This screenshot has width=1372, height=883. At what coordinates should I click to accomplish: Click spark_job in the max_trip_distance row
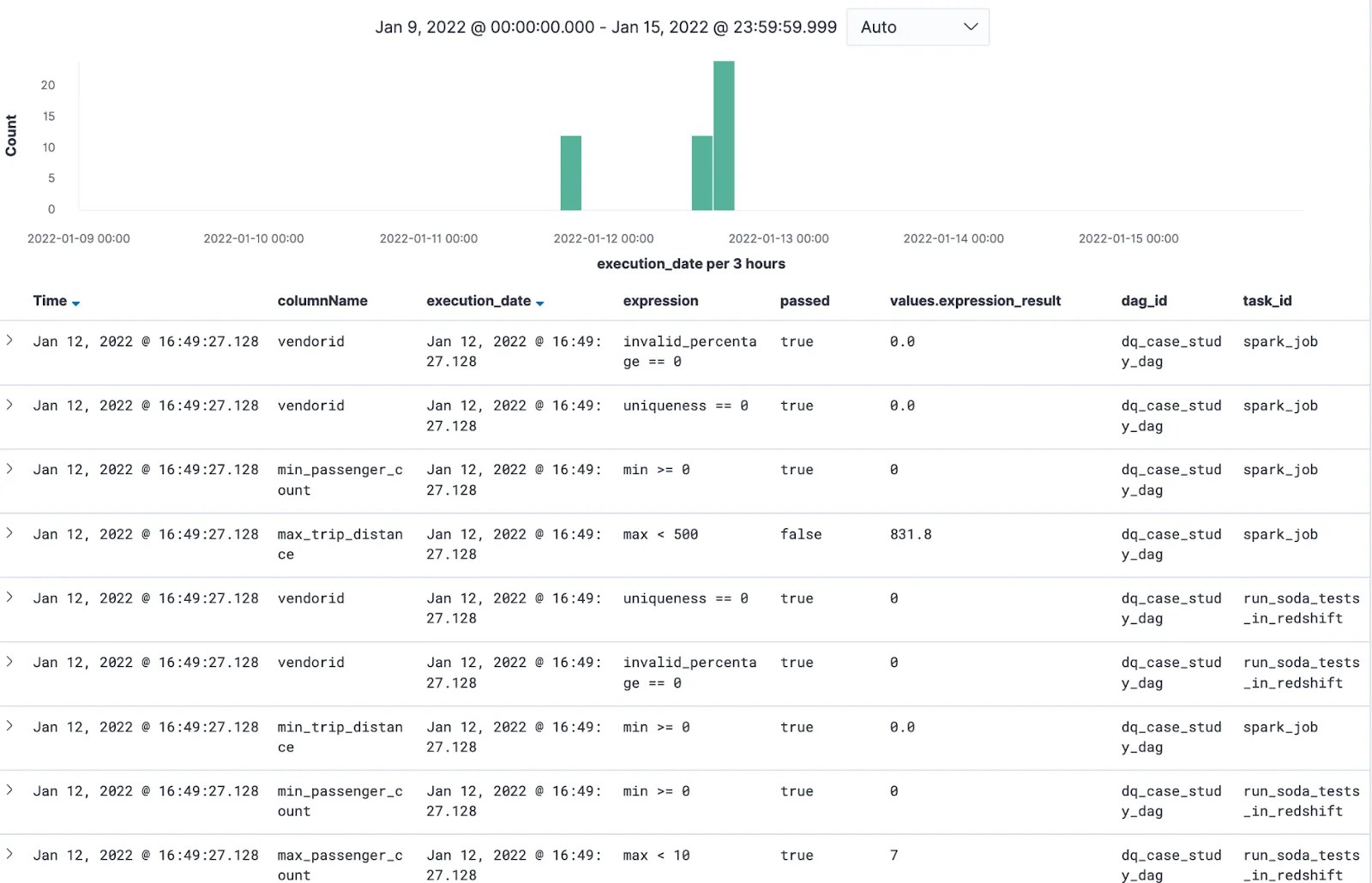(x=1280, y=534)
